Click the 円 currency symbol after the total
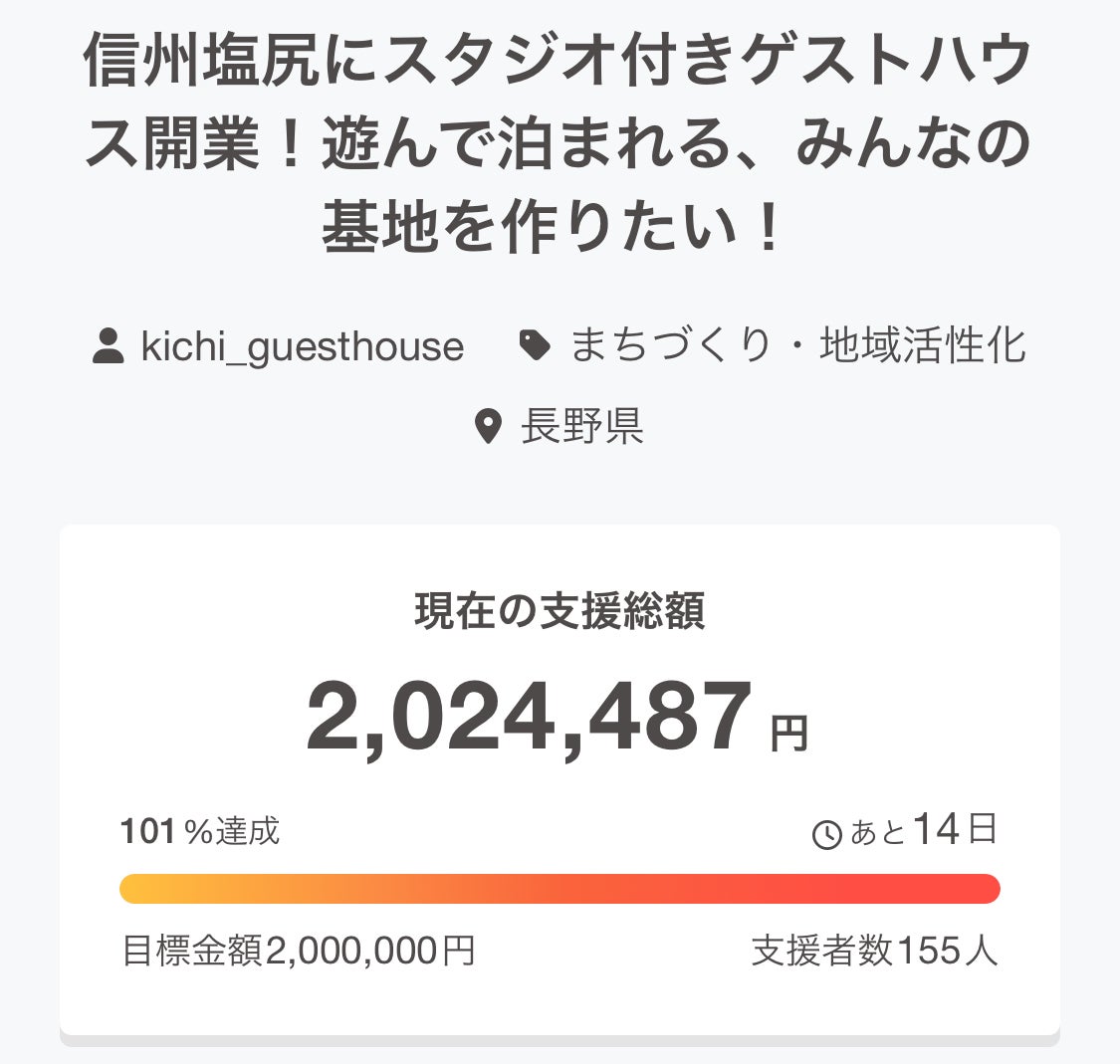Viewport: 1120px width, 1064px height. click(x=788, y=735)
